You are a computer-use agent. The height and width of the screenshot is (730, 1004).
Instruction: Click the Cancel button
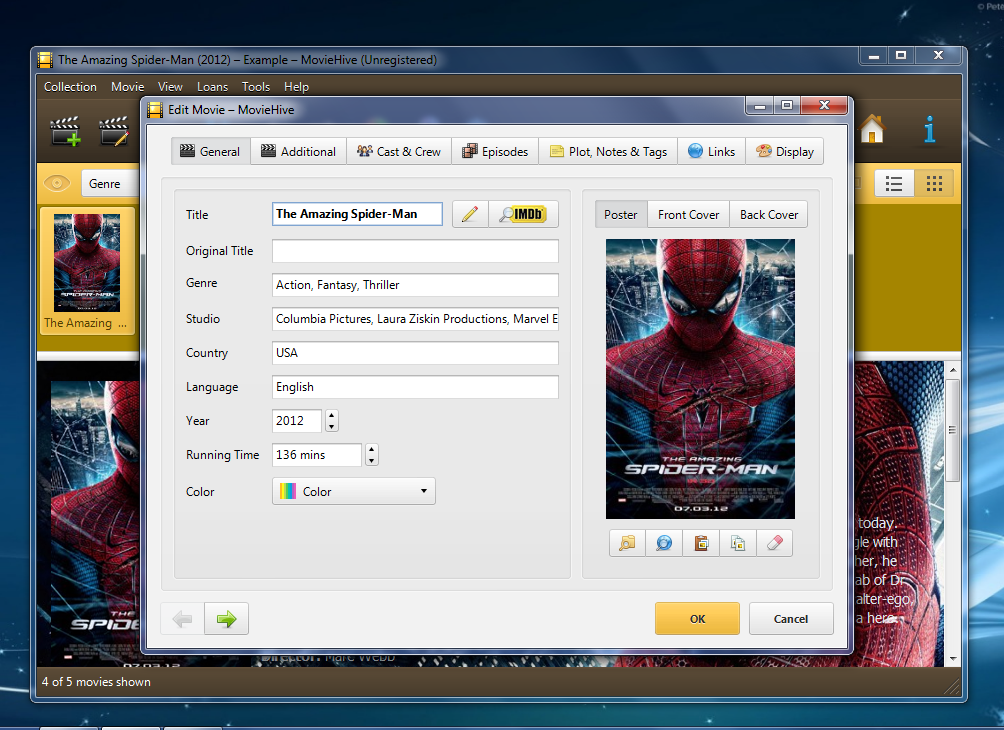[x=791, y=619]
